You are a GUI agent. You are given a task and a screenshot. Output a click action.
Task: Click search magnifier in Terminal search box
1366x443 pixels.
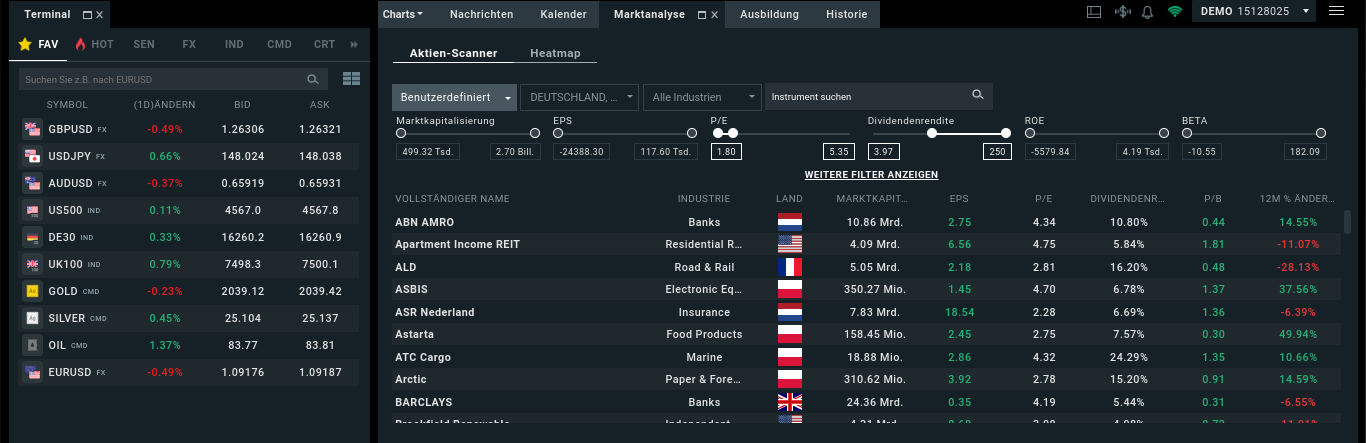tap(313, 79)
